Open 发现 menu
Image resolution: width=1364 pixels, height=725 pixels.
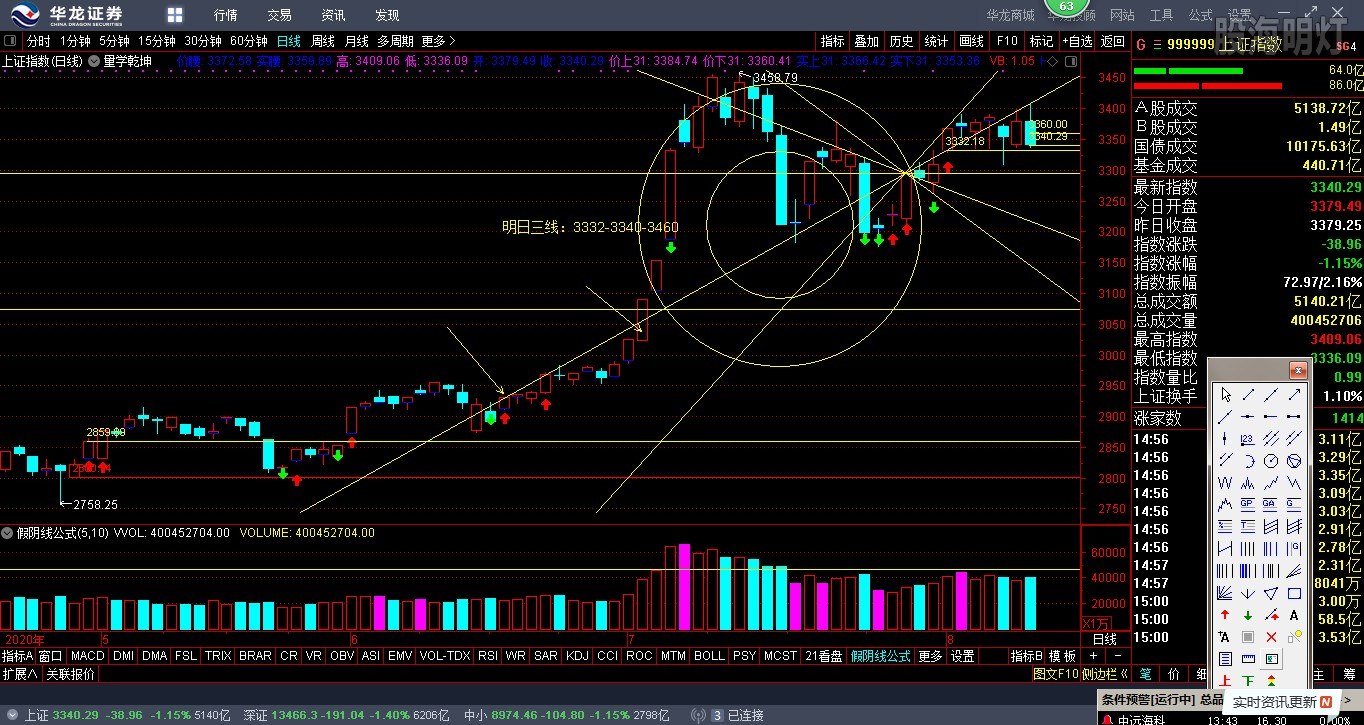[387, 15]
